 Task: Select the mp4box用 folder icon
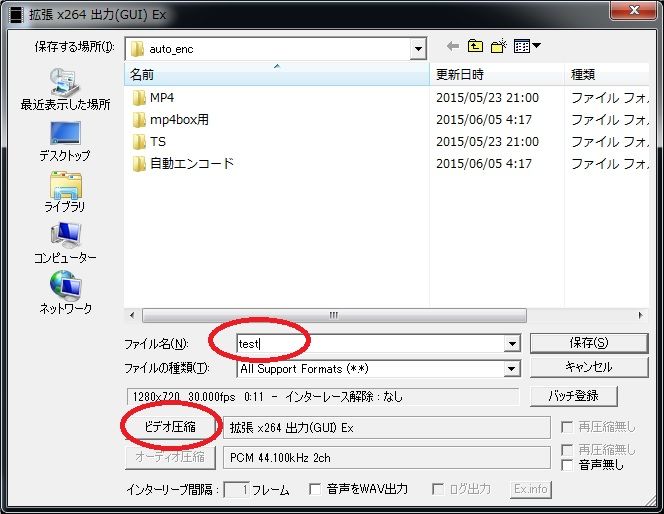point(138,120)
